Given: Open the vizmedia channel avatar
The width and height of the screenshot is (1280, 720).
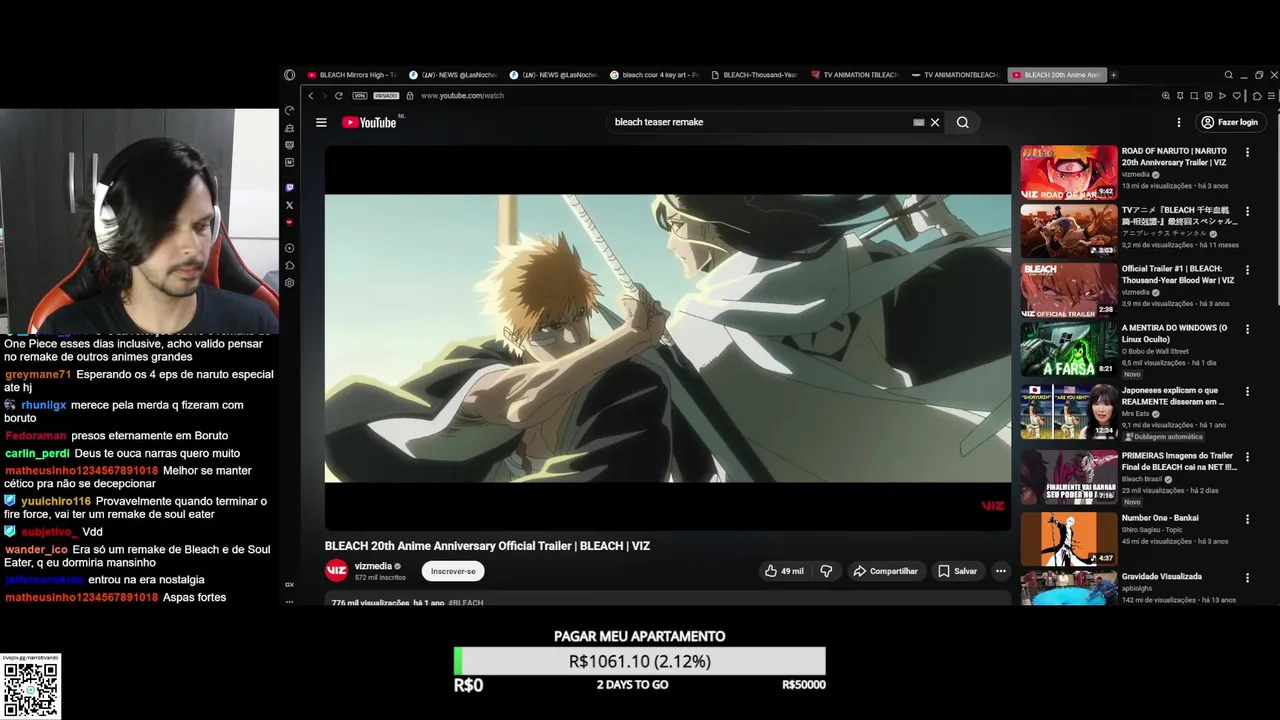Looking at the screenshot, I should pyautogui.click(x=337, y=570).
